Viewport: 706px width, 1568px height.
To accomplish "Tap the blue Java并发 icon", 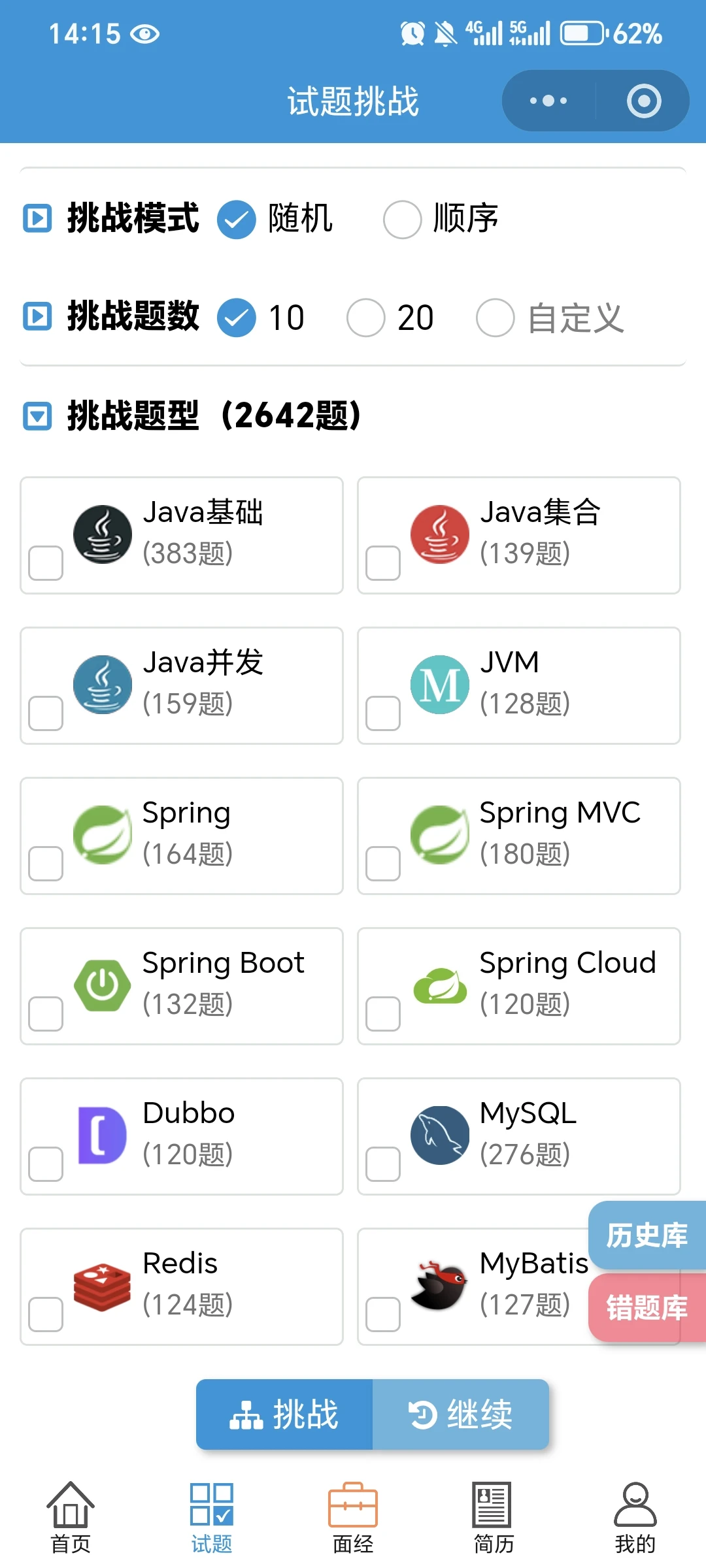I will coord(103,685).
